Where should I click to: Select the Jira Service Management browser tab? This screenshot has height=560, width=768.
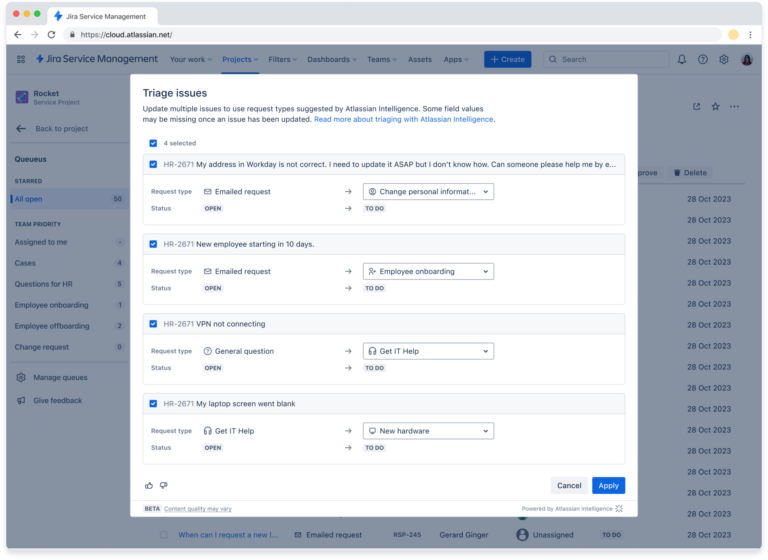[103, 16]
